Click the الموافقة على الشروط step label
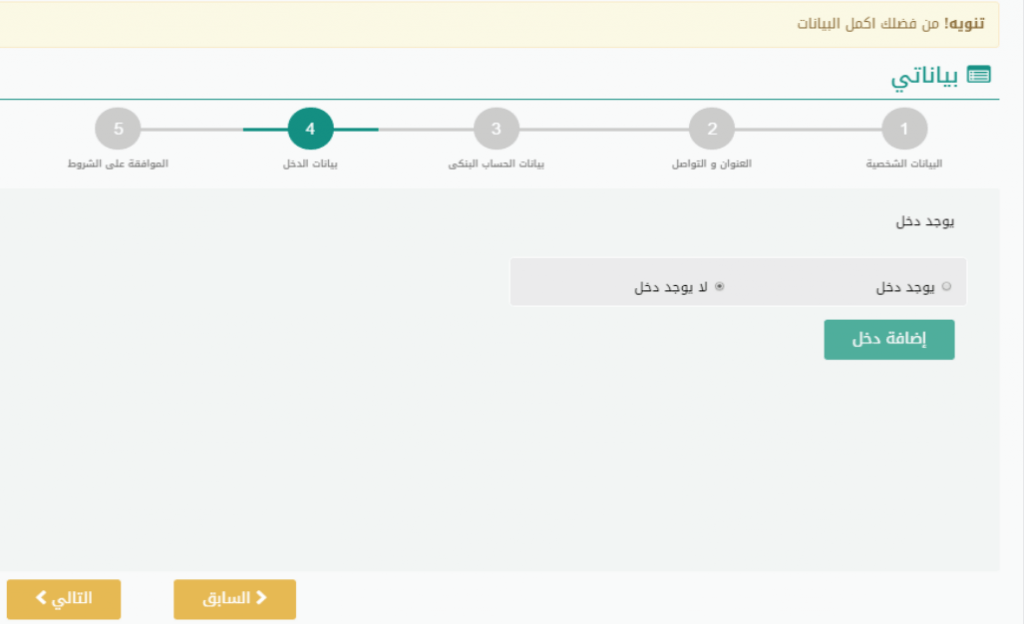 (118, 164)
